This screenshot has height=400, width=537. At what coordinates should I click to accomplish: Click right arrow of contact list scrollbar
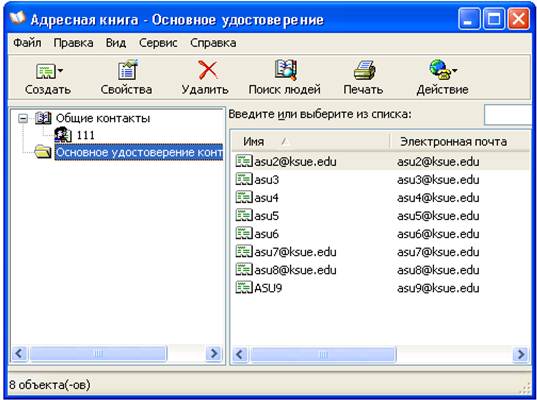pyautogui.click(x=521, y=354)
